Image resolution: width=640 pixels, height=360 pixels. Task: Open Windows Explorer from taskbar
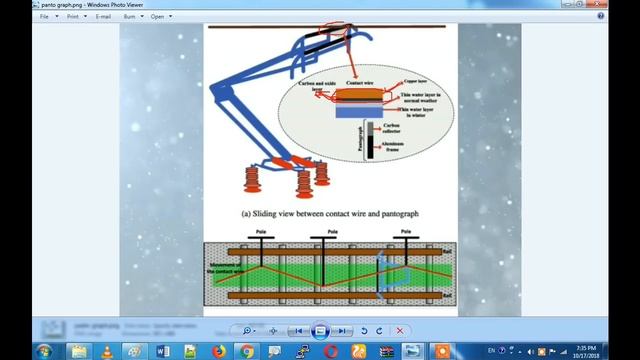tap(79, 351)
